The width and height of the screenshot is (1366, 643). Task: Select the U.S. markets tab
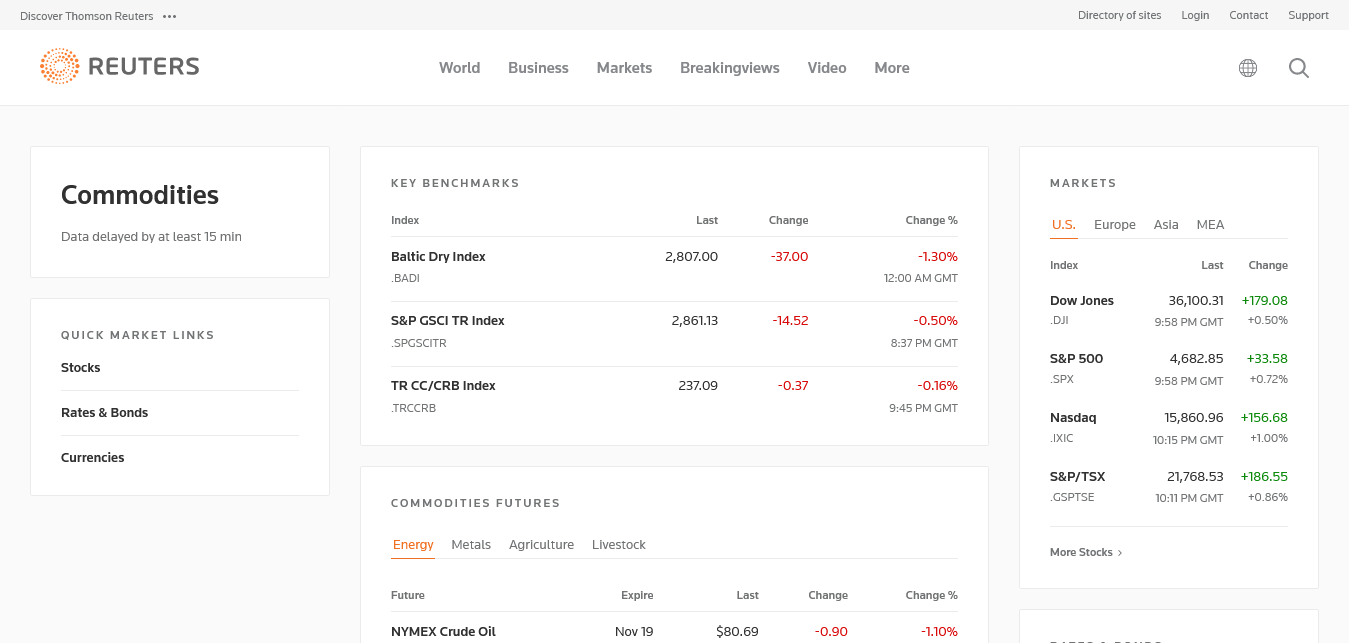point(1063,225)
